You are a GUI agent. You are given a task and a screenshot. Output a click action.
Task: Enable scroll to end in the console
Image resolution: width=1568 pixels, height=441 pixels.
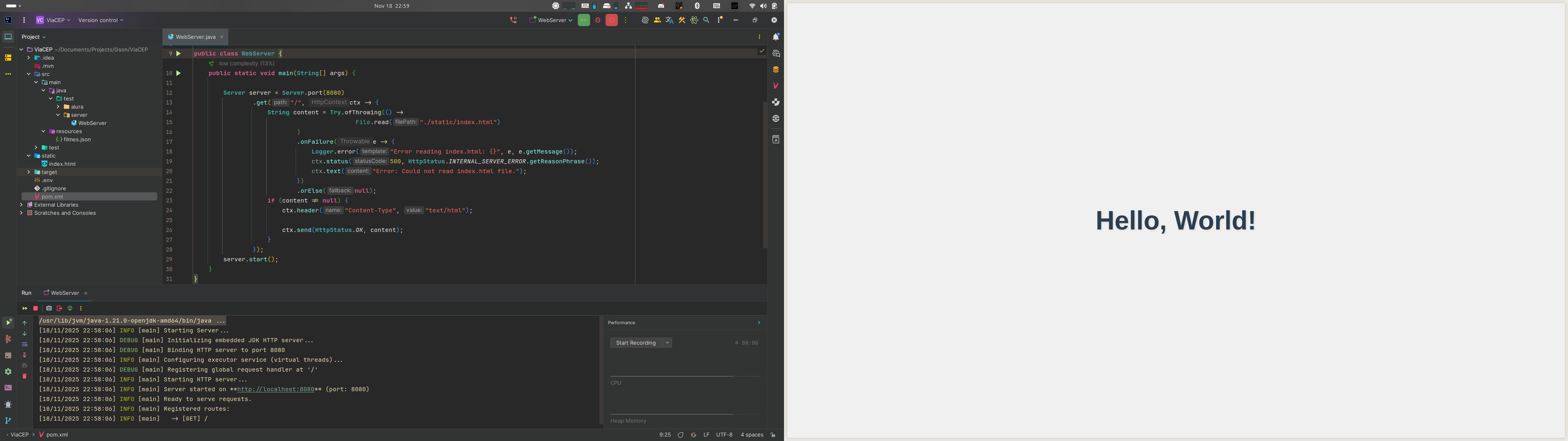pyautogui.click(x=24, y=355)
